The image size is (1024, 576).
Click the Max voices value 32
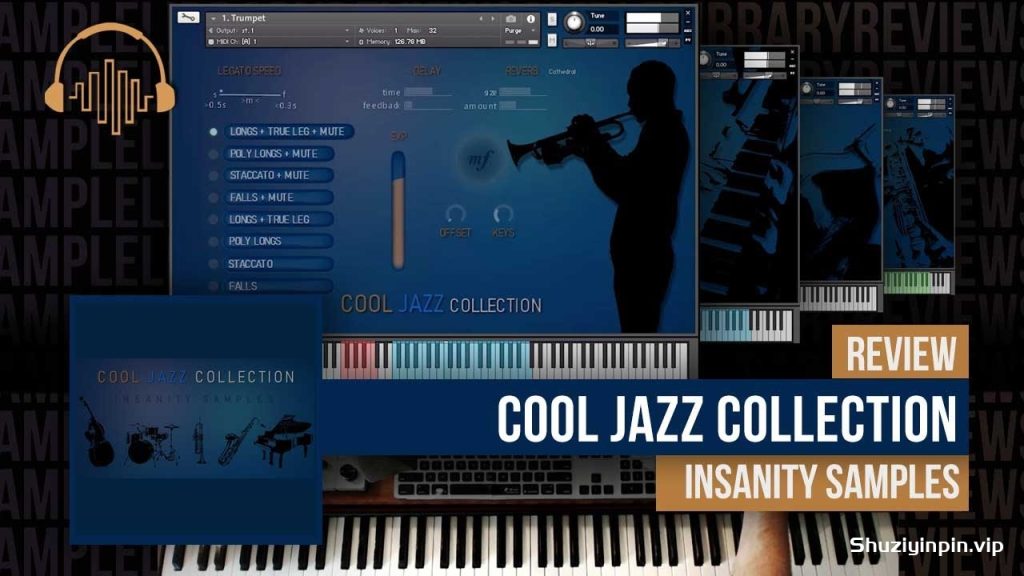click(432, 31)
